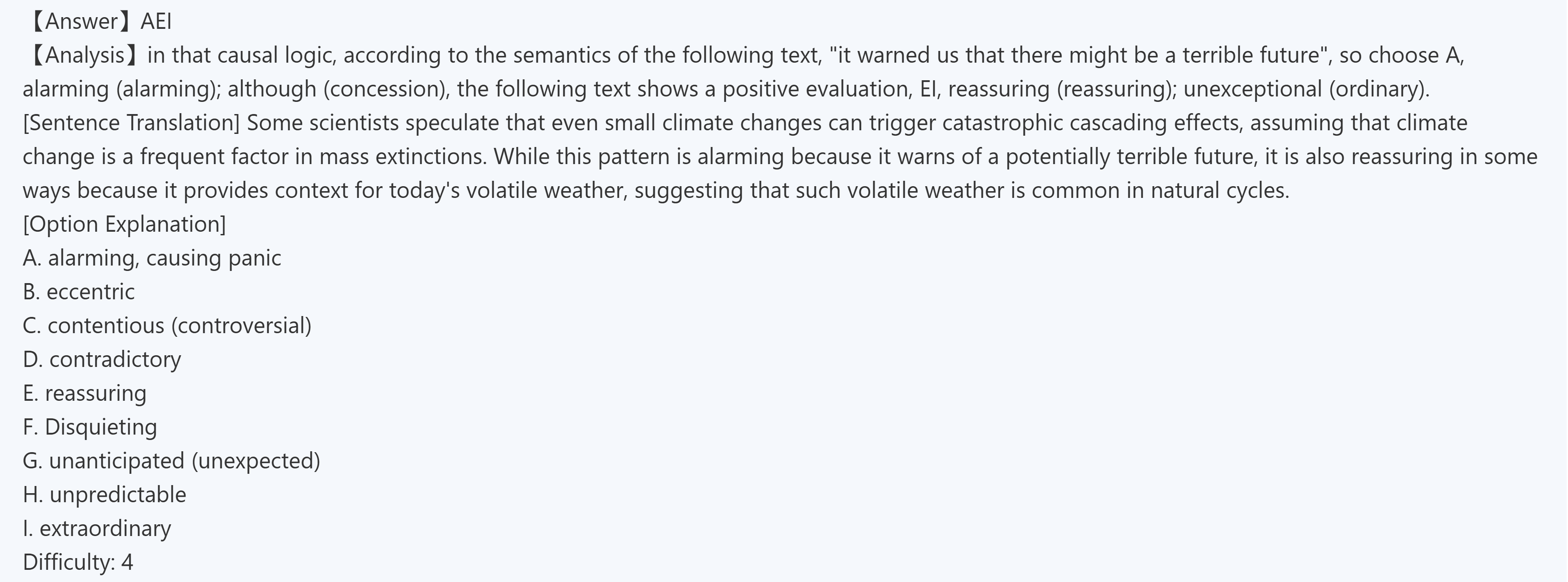This screenshot has width=1568, height=582.
Task: Select option G unanticipated (unexpected)
Action: [171, 461]
